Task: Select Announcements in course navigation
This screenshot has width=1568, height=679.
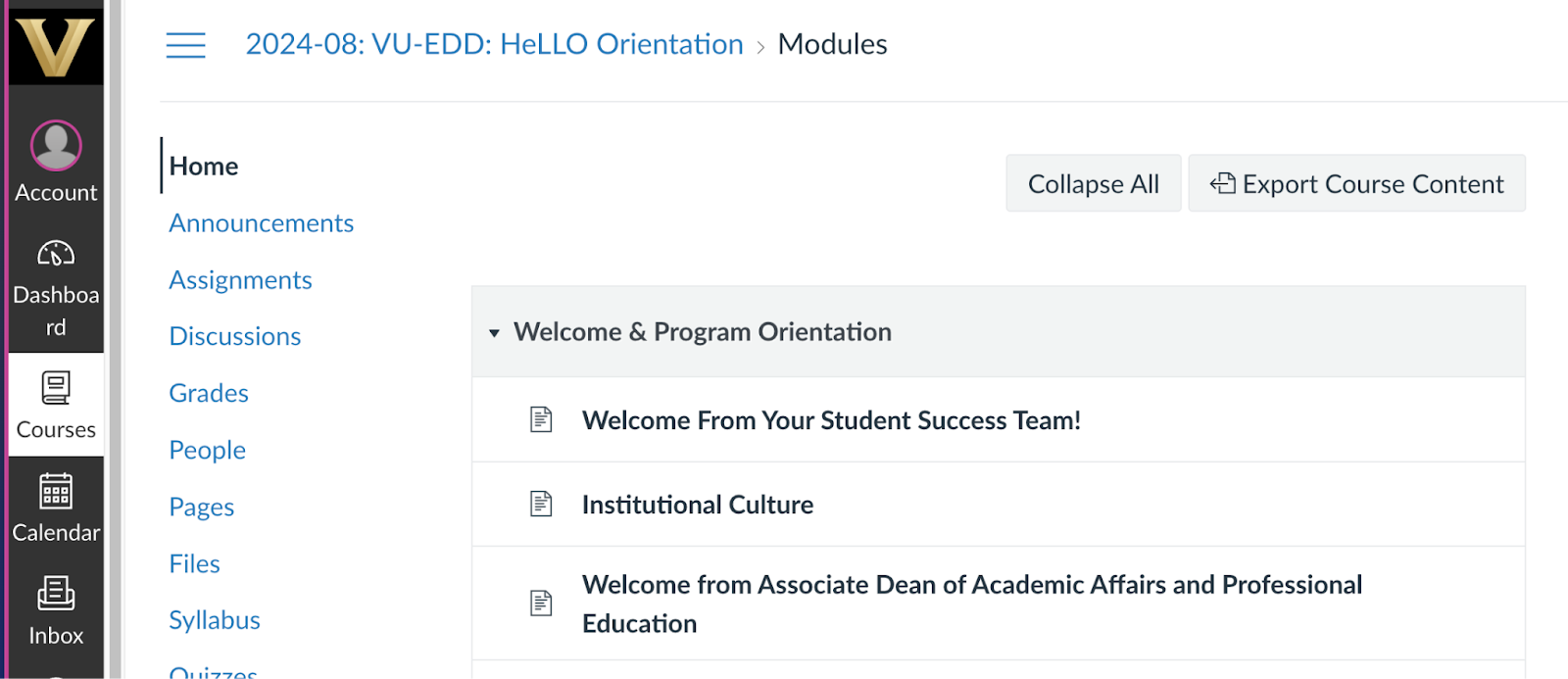Action: tap(261, 223)
